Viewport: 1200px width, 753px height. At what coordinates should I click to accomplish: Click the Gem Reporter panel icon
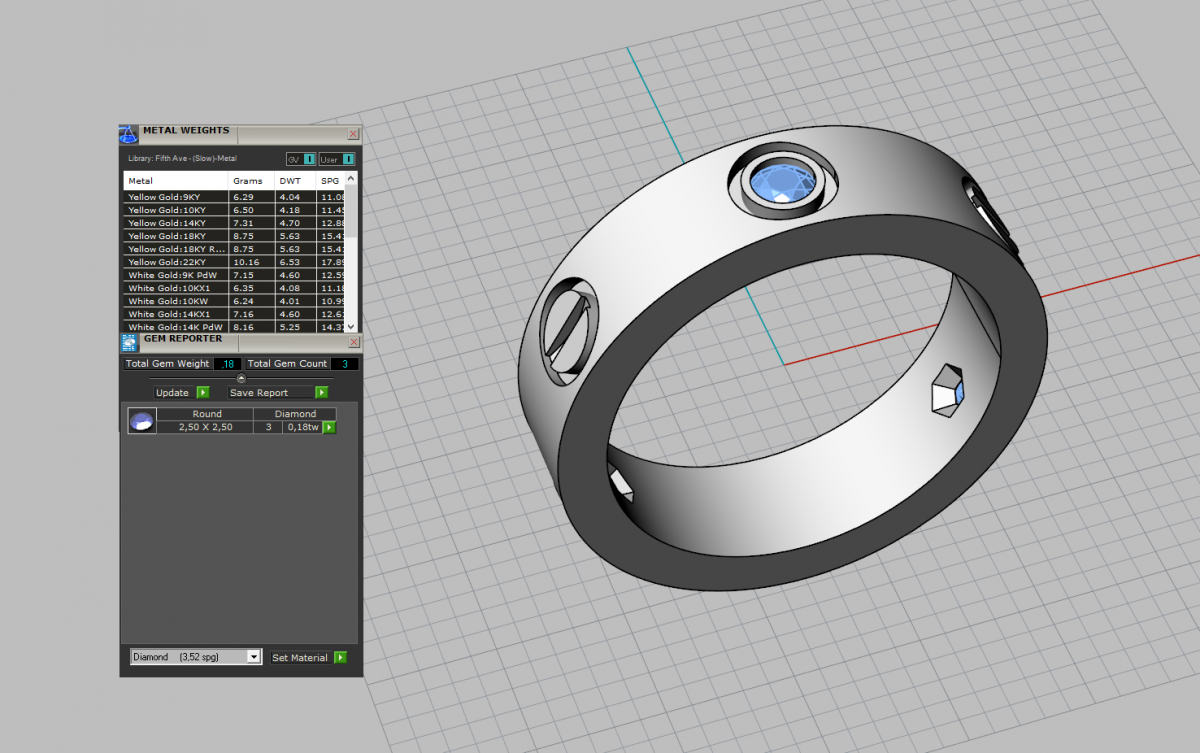coord(128,342)
